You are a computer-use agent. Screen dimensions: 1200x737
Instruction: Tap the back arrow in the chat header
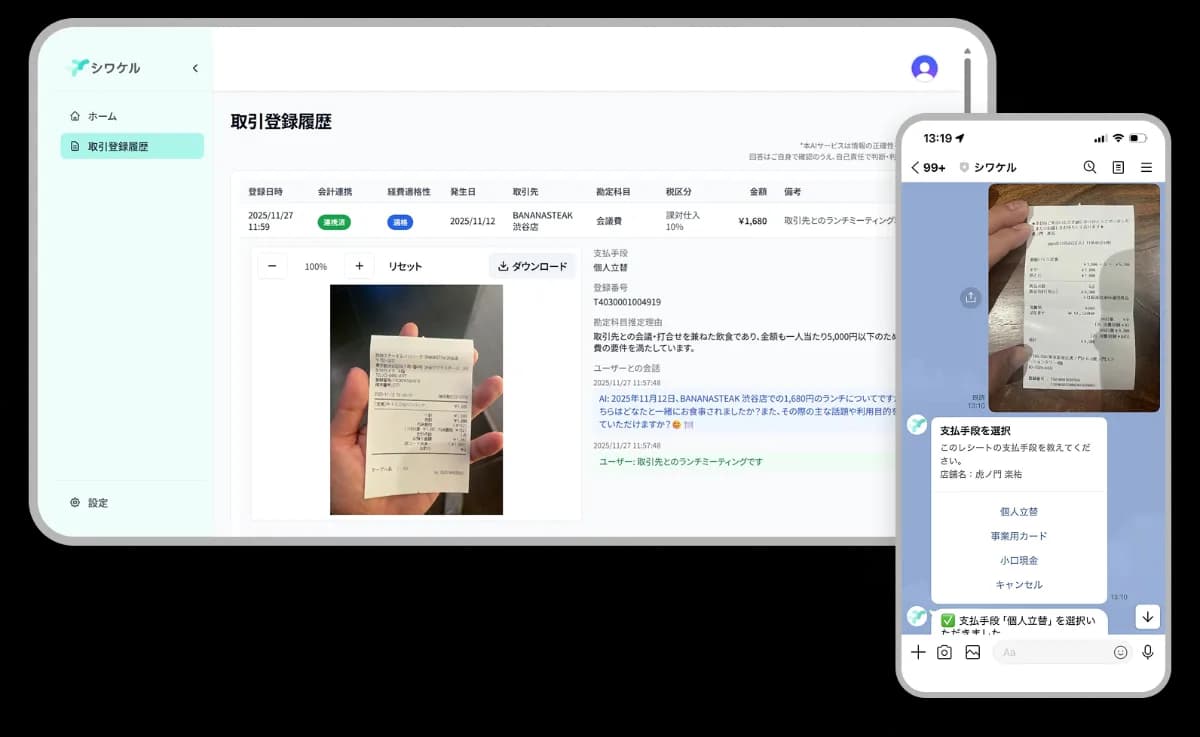(915, 167)
